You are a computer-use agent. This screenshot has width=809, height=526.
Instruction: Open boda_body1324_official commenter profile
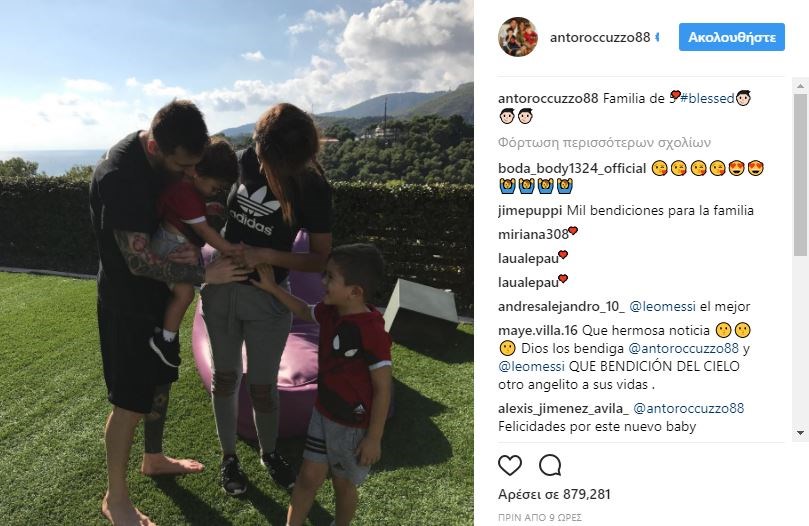(x=572, y=168)
